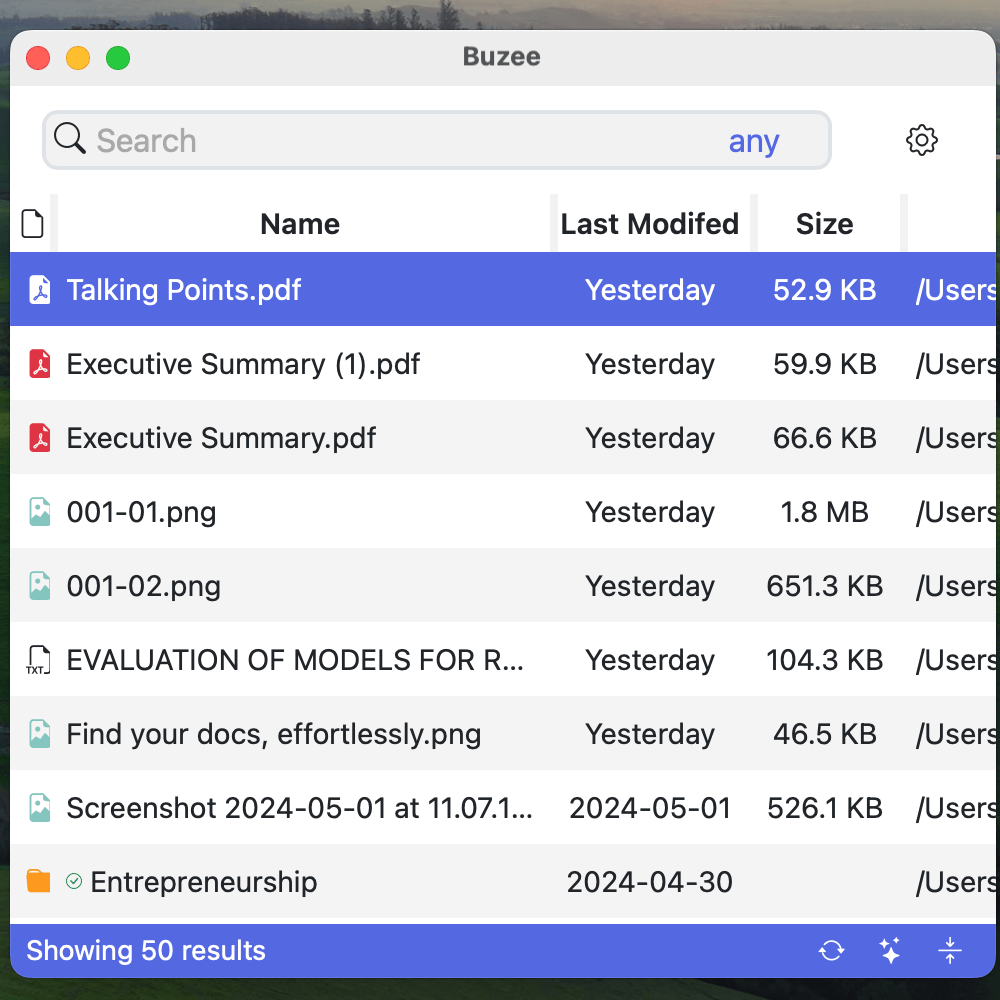Click the collapse icon in status bar

[950, 950]
